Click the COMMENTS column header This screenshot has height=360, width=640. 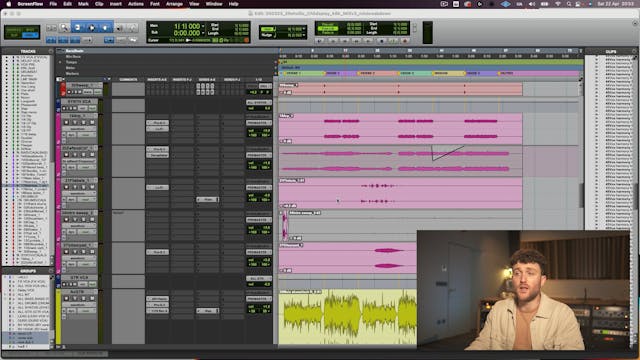[128, 79]
